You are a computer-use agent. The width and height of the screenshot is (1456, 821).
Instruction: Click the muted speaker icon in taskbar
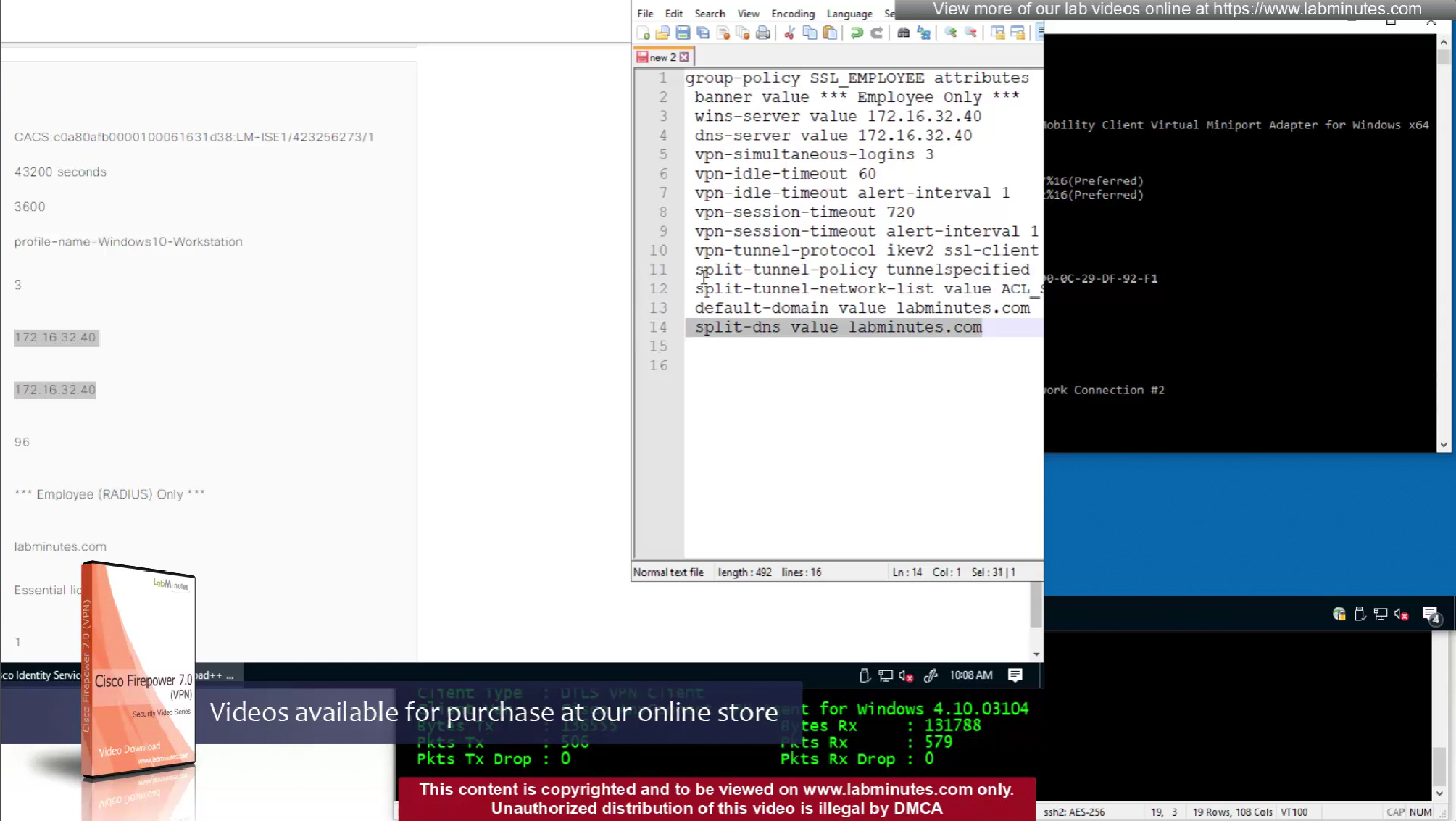tap(1401, 614)
